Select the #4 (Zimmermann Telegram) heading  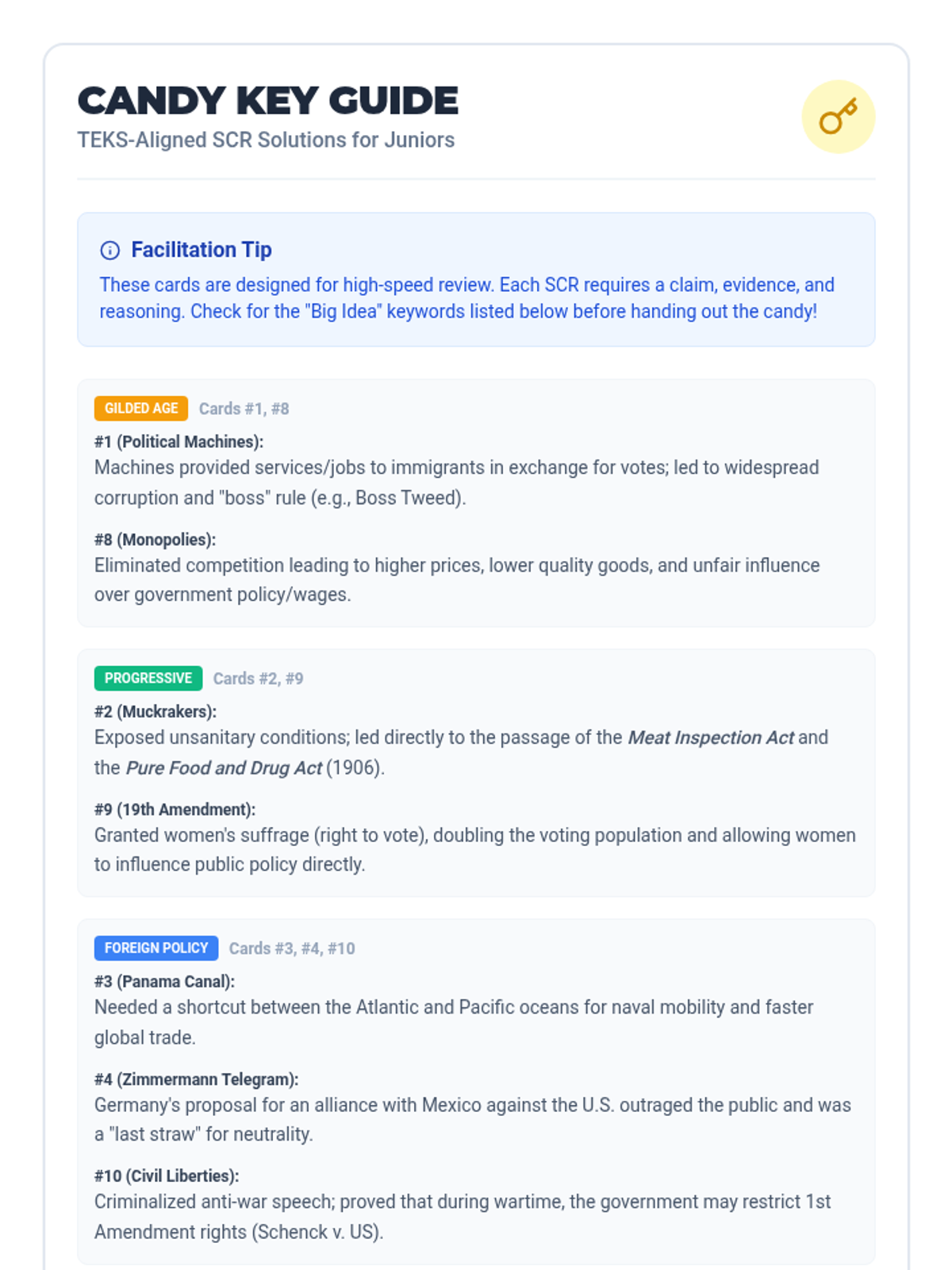pos(197,1079)
